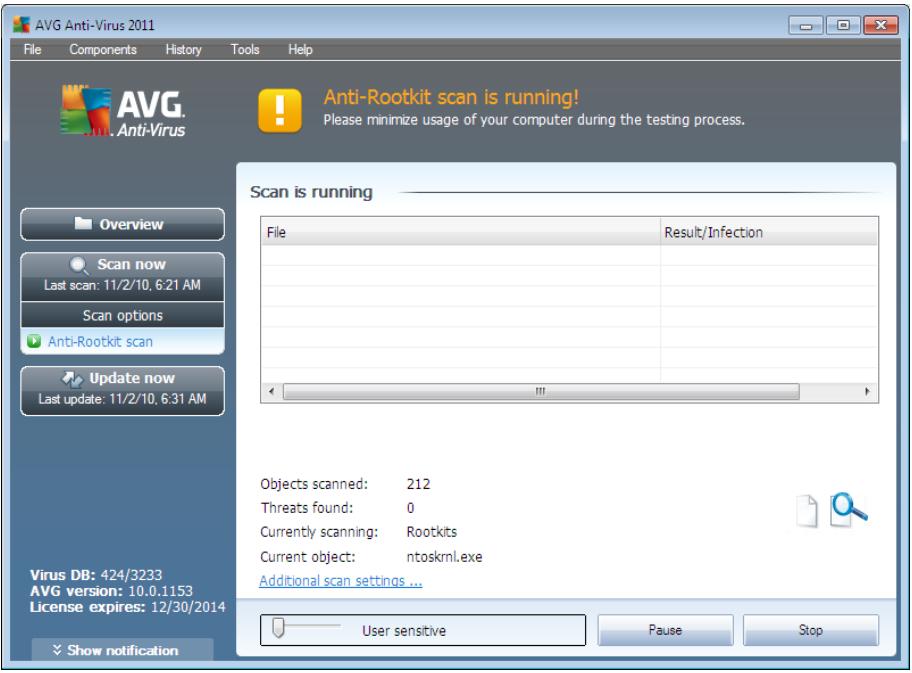Click the 'Anti-Rootkit scan is running!' heading
Viewport: 912px width, 673px height.
click(451, 97)
